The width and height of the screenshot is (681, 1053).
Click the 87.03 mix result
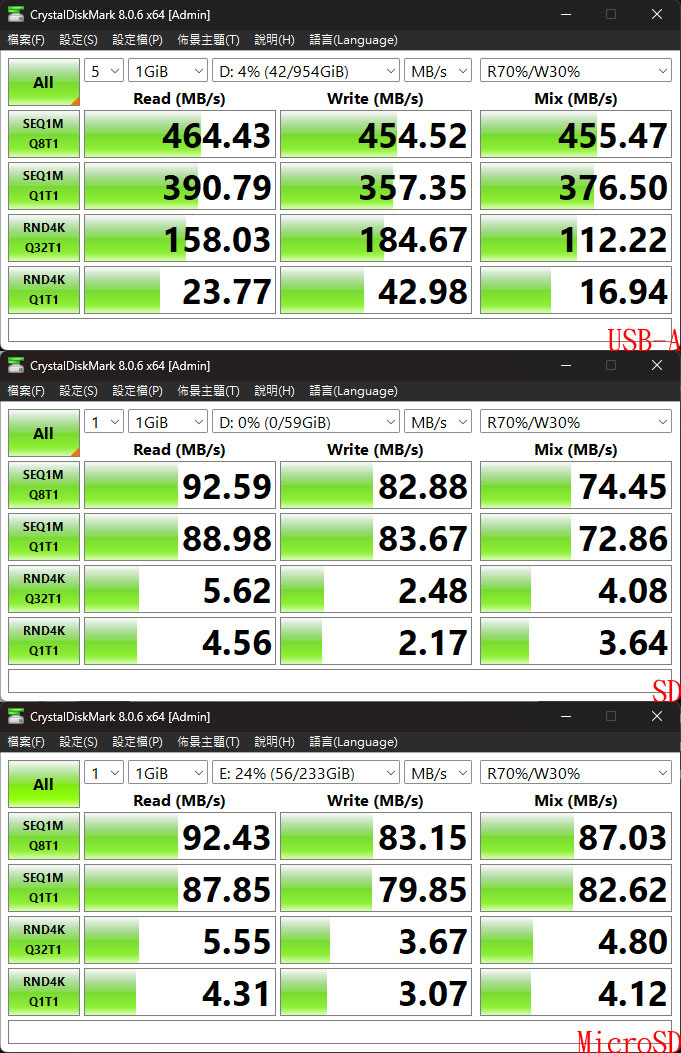[576, 837]
